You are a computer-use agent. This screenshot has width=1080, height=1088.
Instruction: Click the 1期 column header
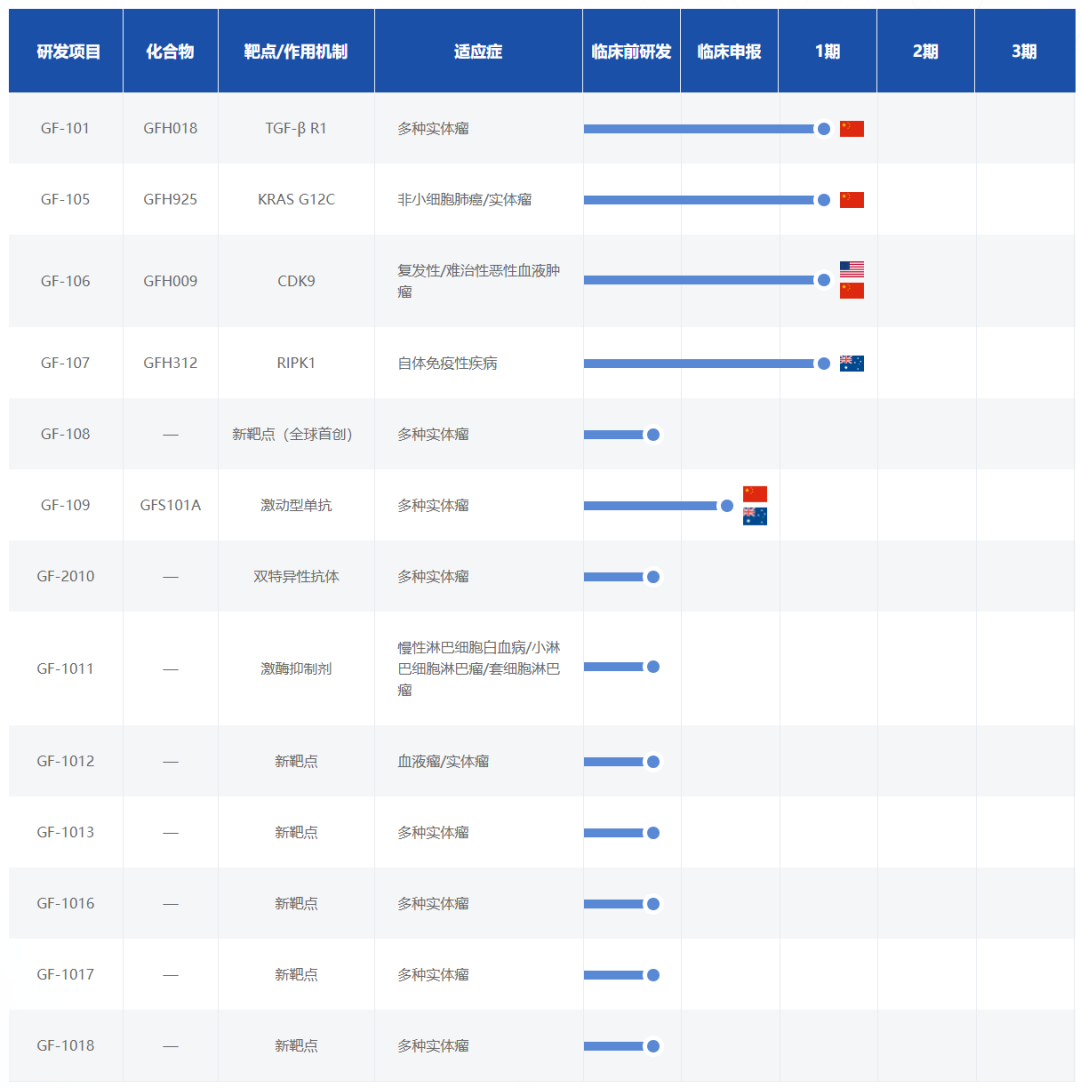coord(827,51)
